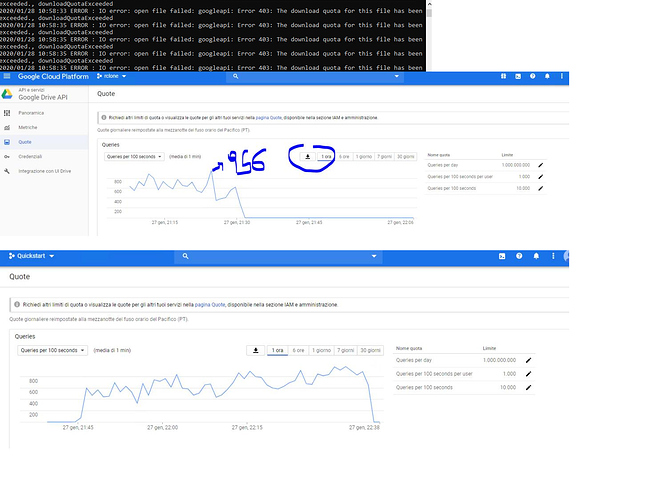This screenshot has height=500, width=666.
Task: Edit Queries per day quota in rclone console
Action: pos(540,165)
